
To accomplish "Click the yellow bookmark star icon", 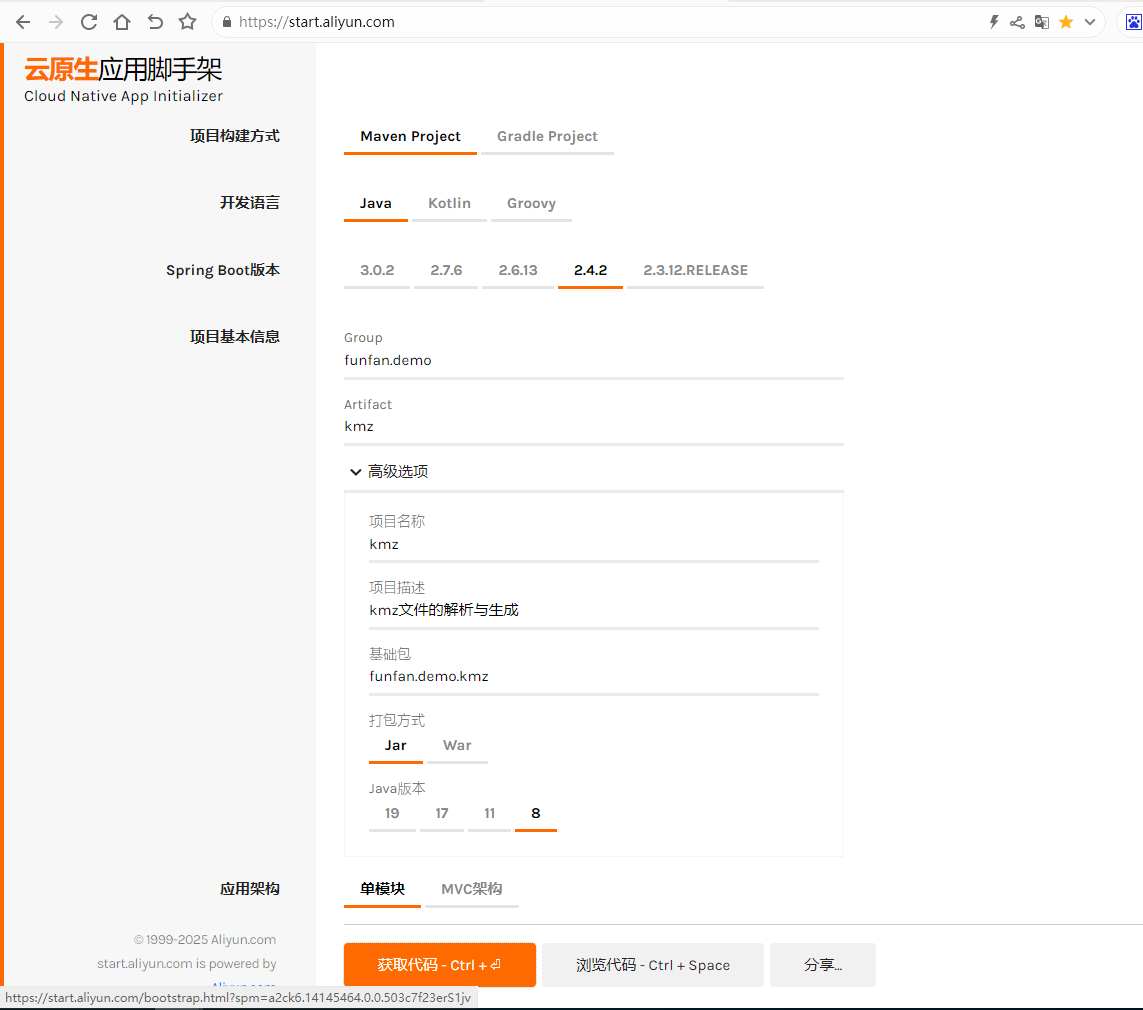I will (x=1066, y=21).
